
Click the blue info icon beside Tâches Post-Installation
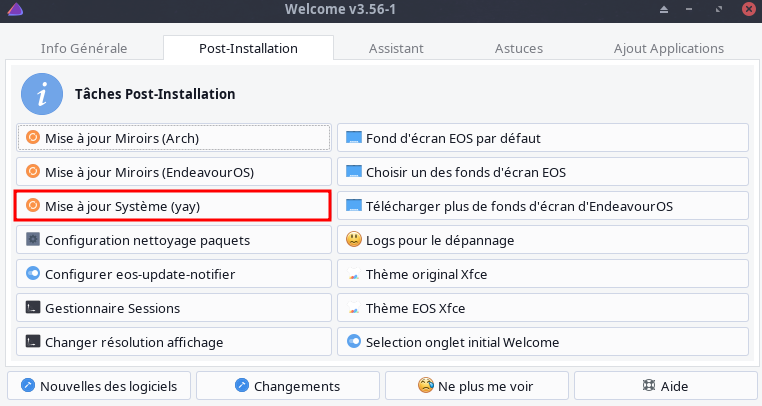coord(42,94)
